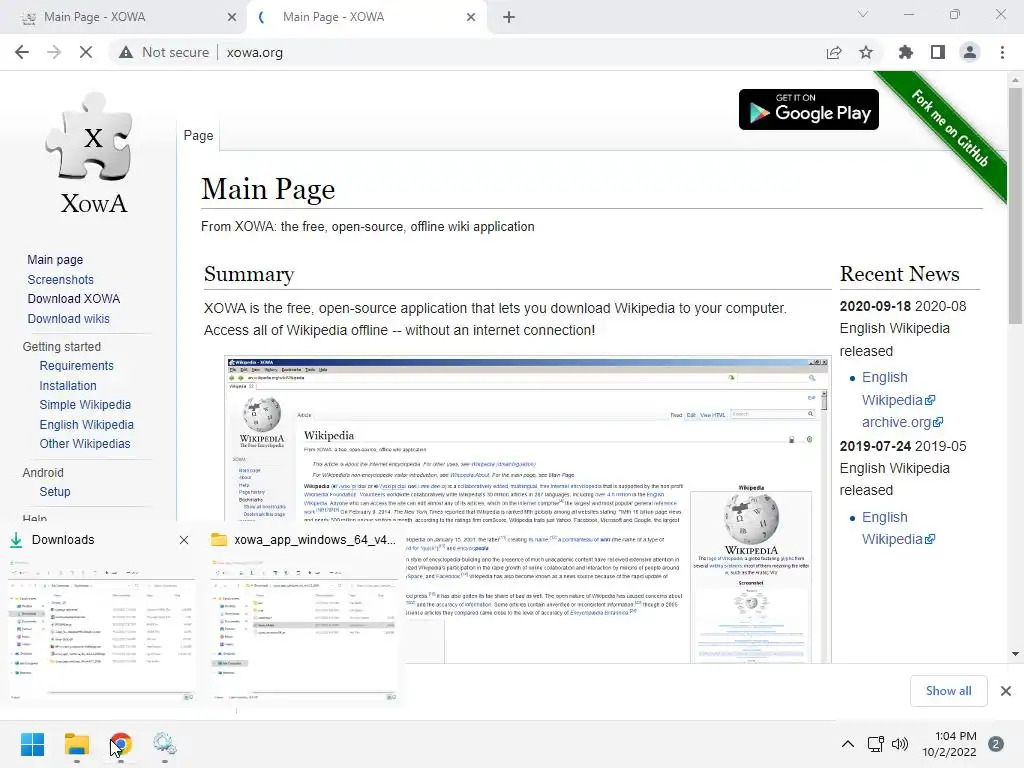The image size is (1024, 768).
Task: Open the Chrome profile avatar
Action: 970,52
